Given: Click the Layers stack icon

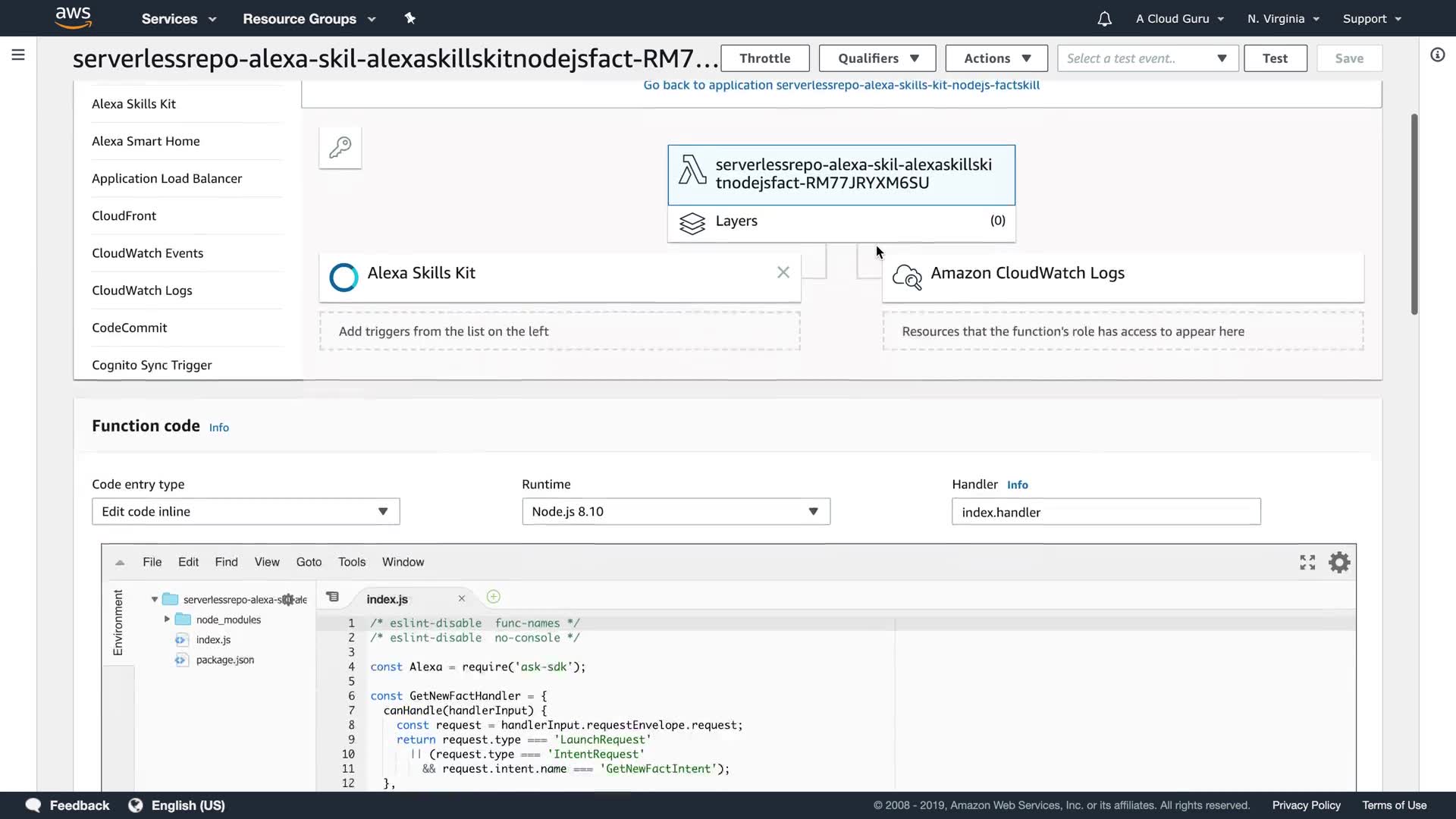Looking at the screenshot, I should click(x=692, y=223).
